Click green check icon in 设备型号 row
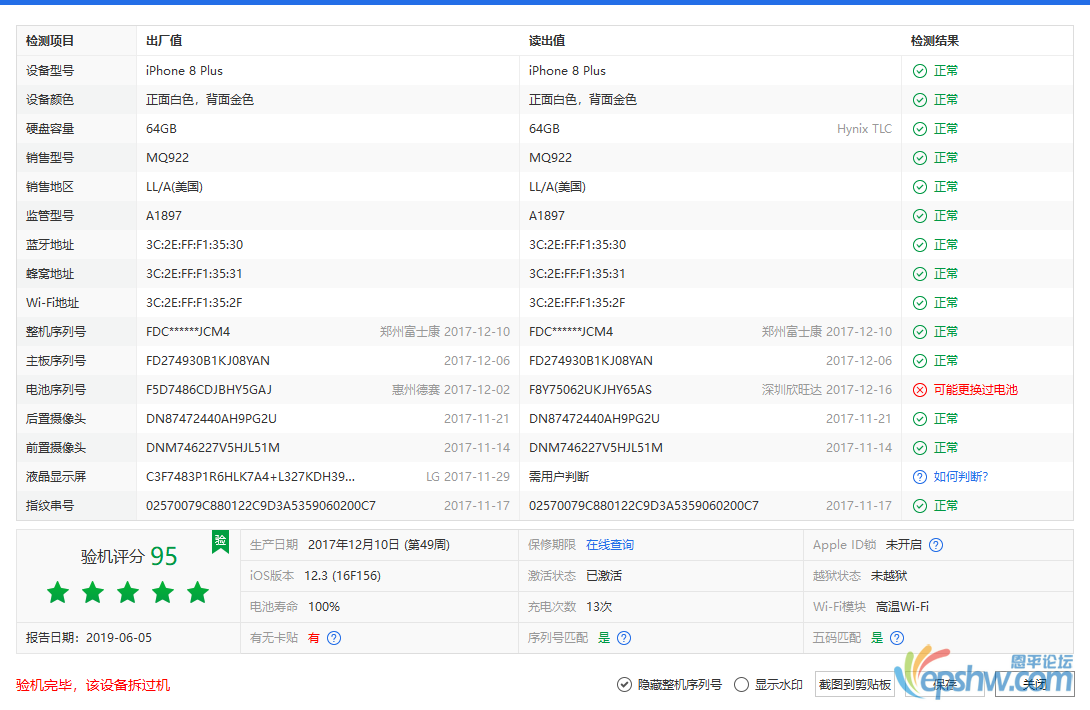1090x710 pixels. point(920,71)
